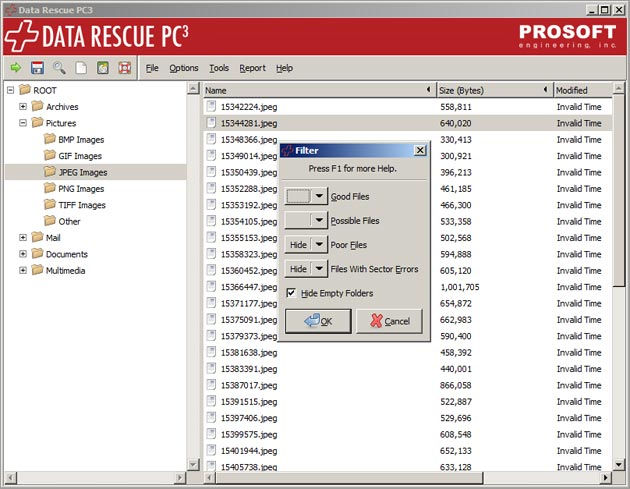Click the file list vertical scrollbar thumb

tap(619, 190)
